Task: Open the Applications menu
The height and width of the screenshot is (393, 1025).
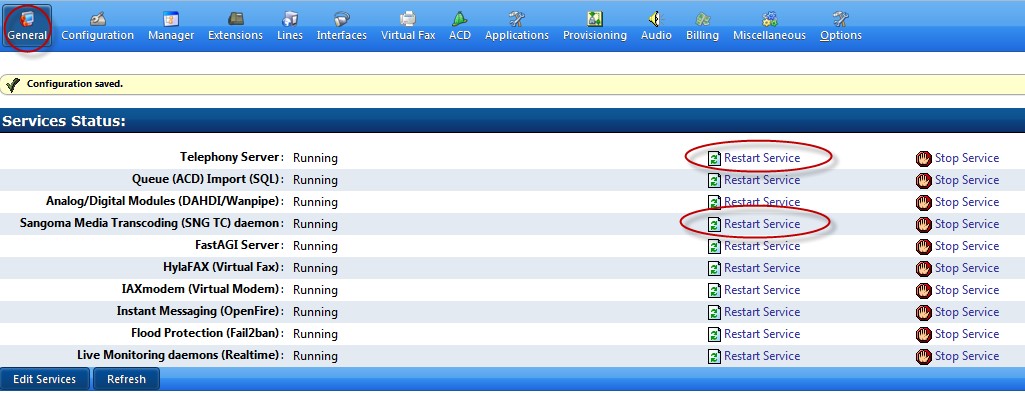Action: (x=516, y=27)
